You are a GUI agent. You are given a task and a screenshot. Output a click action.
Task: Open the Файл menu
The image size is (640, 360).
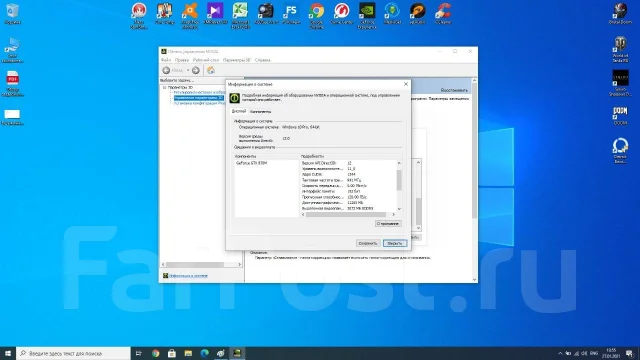point(166,60)
